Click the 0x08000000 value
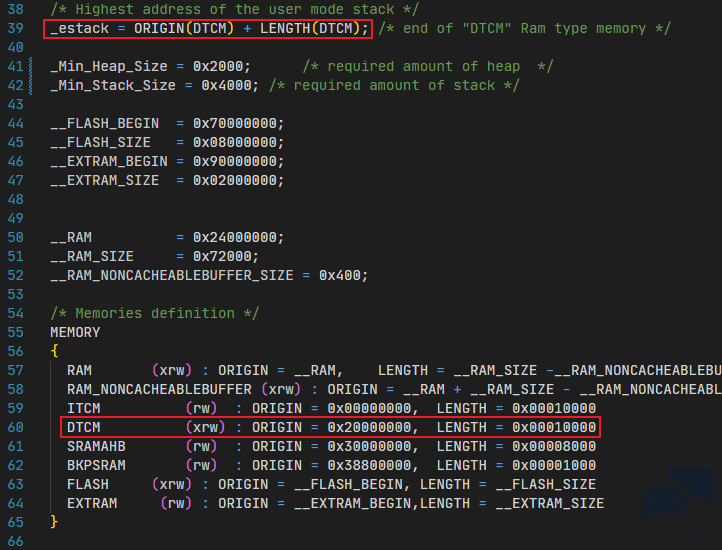Image resolution: width=722 pixels, height=550 pixels. (234, 142)
